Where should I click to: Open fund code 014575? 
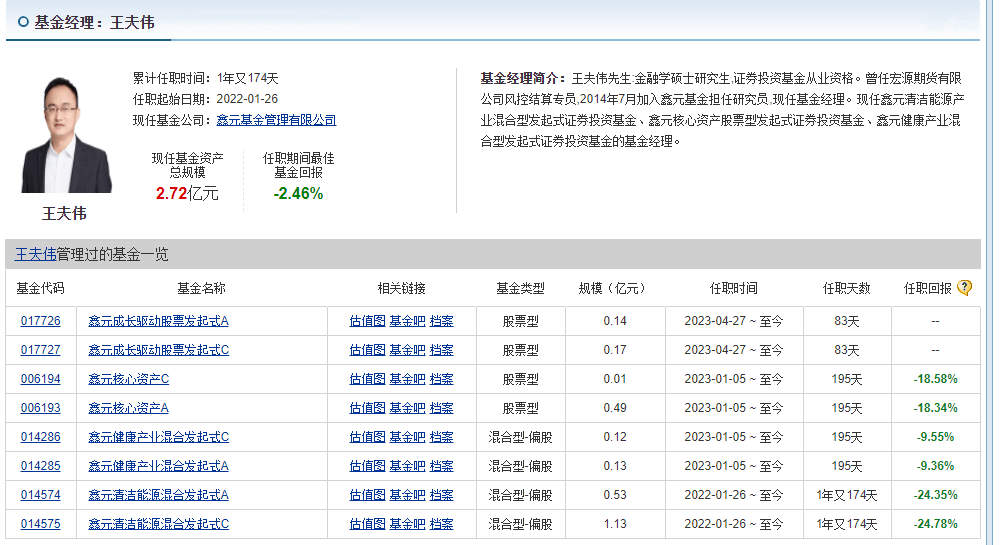pyautogui.click(x=40, y=524)
